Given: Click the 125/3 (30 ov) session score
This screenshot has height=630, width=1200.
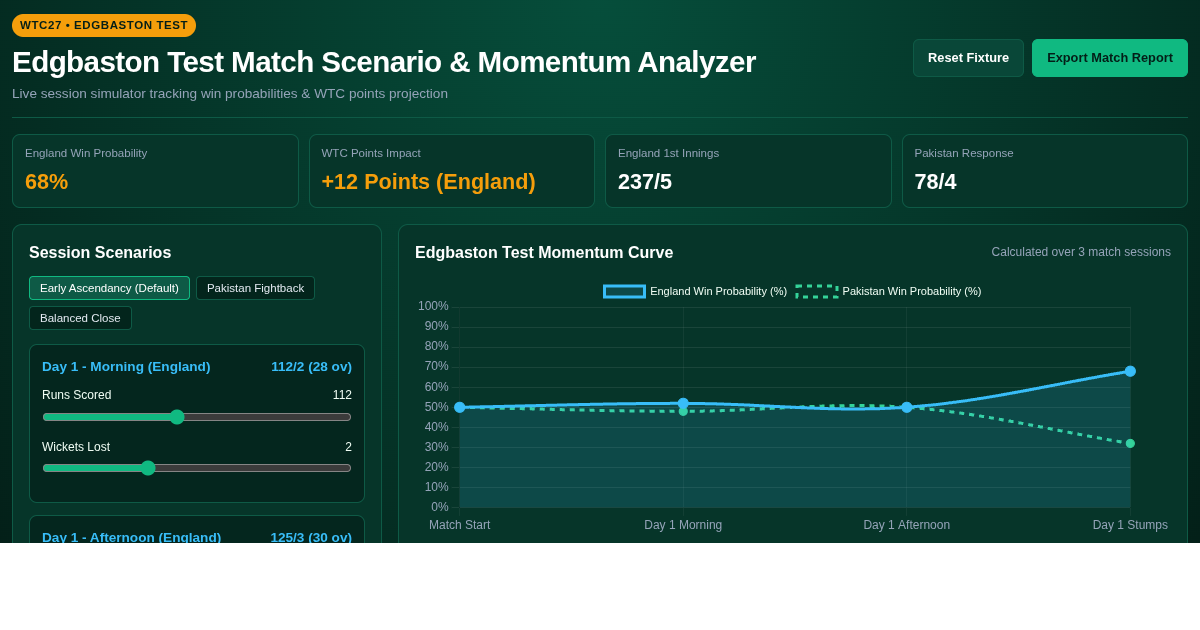Looking at the screenshot, I should pos(311,537).
